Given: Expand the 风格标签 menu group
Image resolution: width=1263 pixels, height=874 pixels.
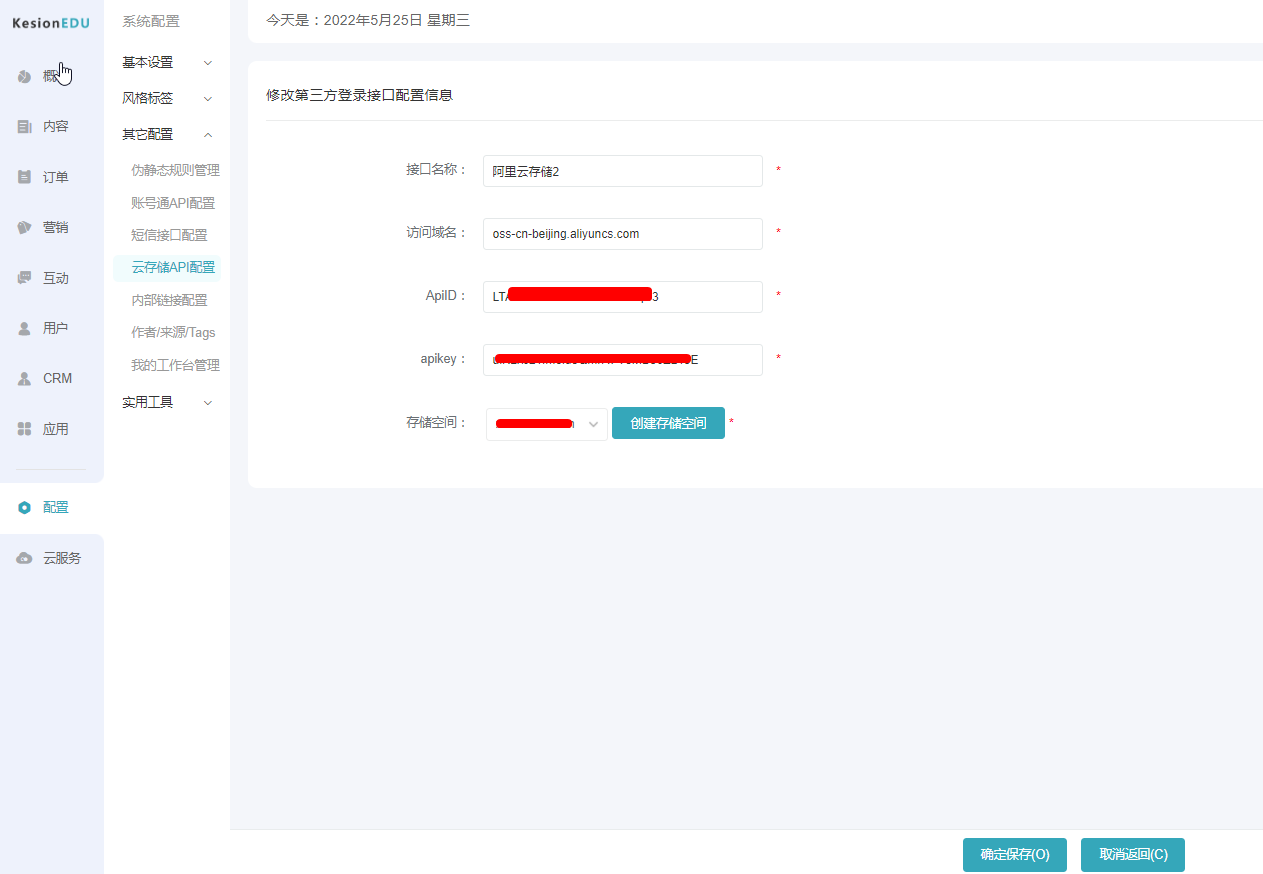Looking at the screenshot, I should pyautogui.click(x=167, y=99).
